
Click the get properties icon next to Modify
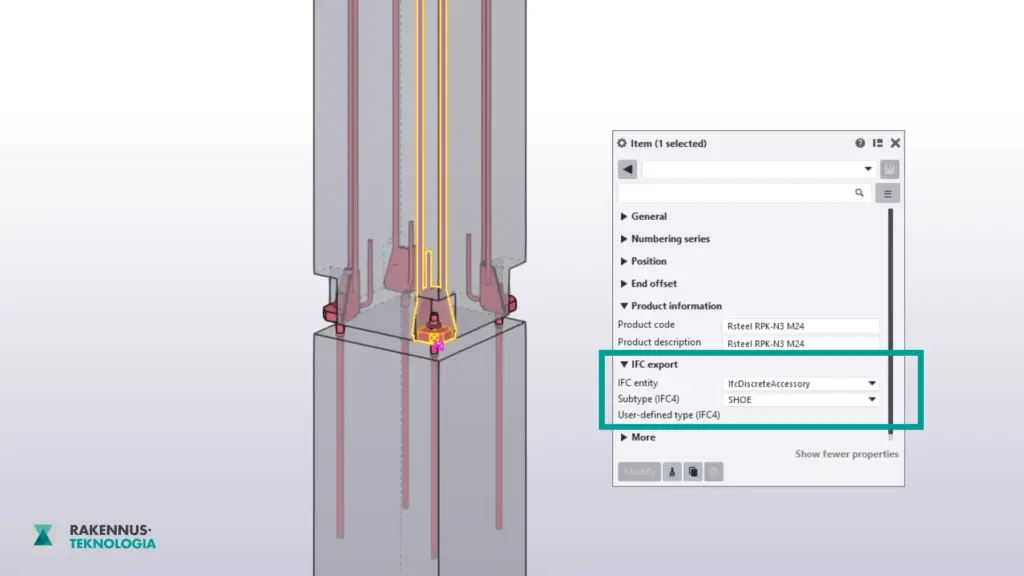pyautogui.click(x=672, y=472)
